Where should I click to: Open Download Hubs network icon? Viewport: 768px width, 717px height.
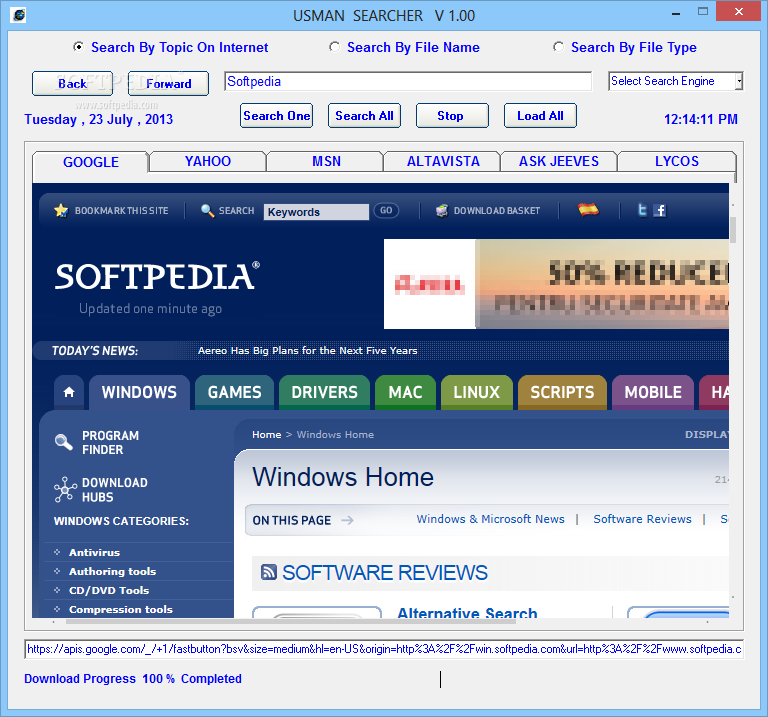(65, 490)
